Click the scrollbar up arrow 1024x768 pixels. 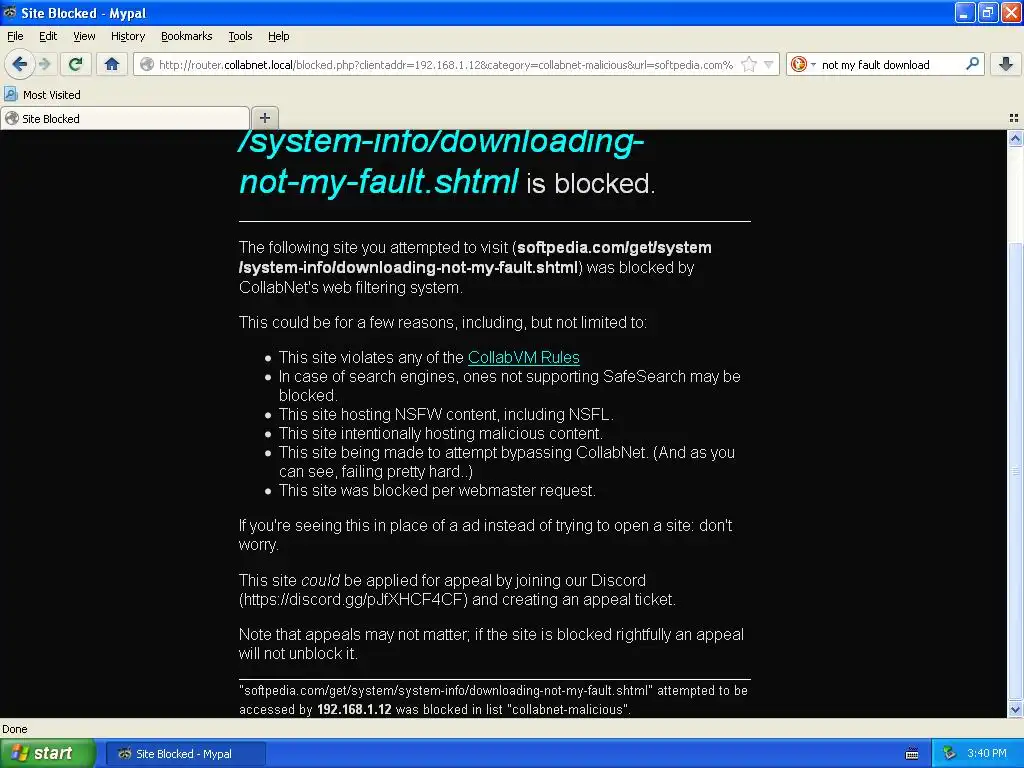click(1015, 138)
